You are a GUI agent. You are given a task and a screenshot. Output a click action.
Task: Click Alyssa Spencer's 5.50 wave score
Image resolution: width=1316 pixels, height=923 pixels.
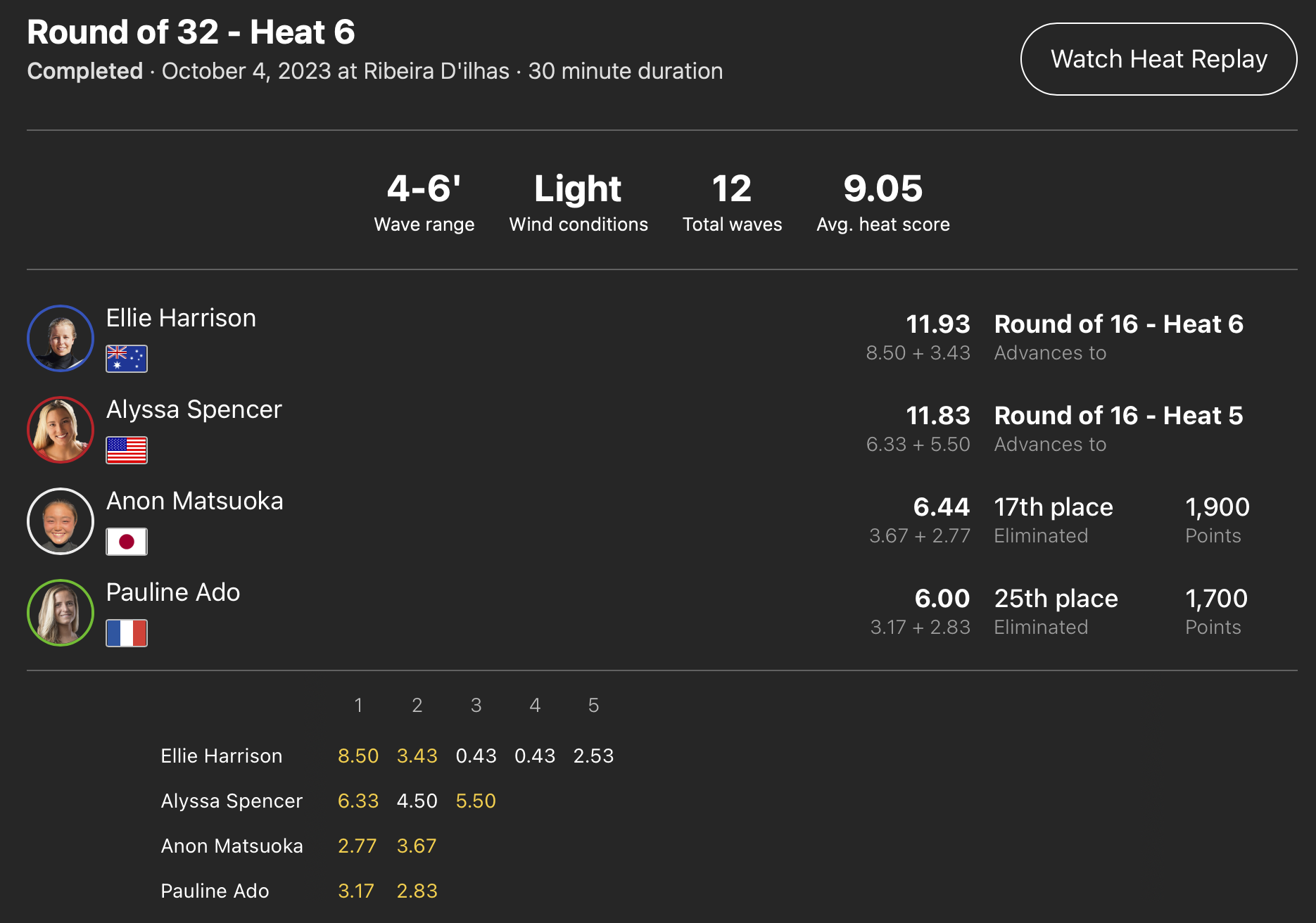(476, 801)
